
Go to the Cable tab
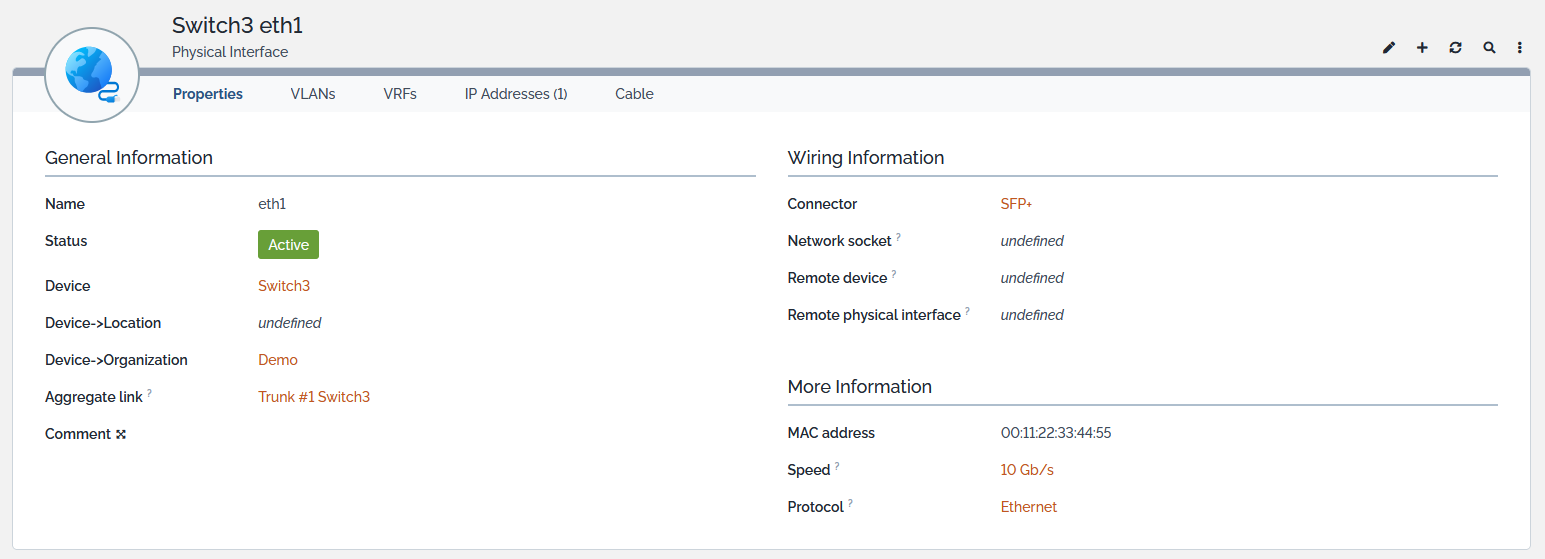(x=634, y=94)
